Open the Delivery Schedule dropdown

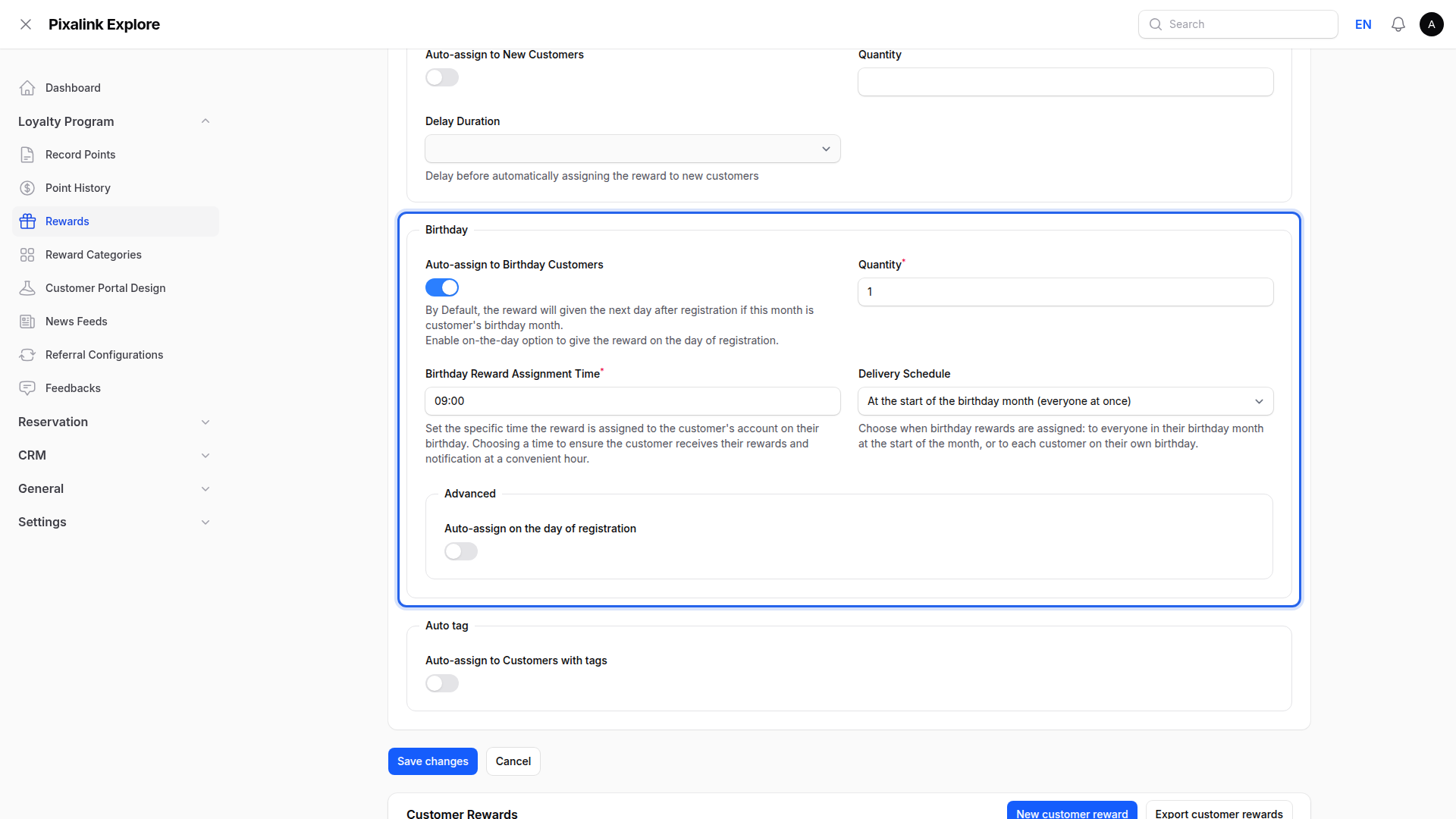click(x=1065, y=401)
